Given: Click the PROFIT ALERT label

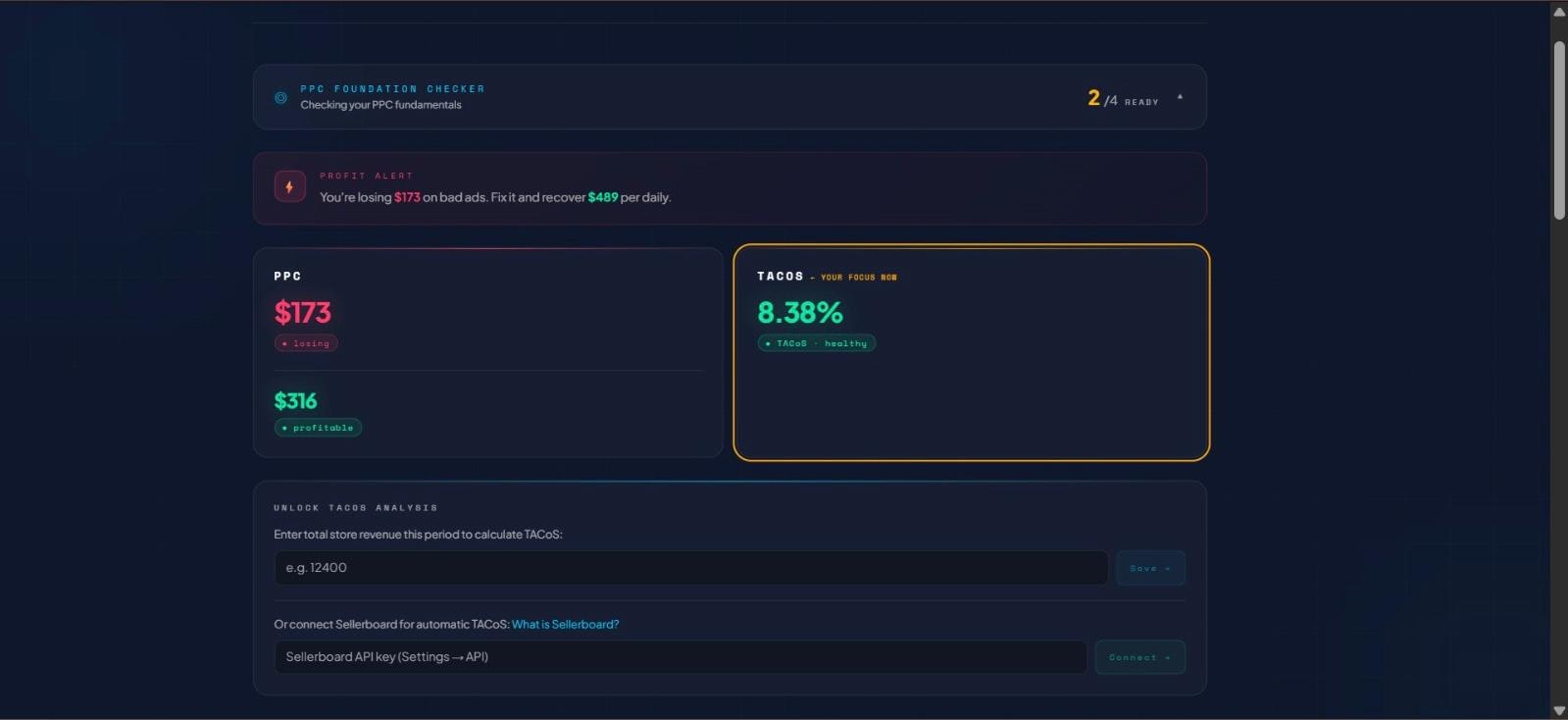Looking at the screenshot, I should coord(366,176).
